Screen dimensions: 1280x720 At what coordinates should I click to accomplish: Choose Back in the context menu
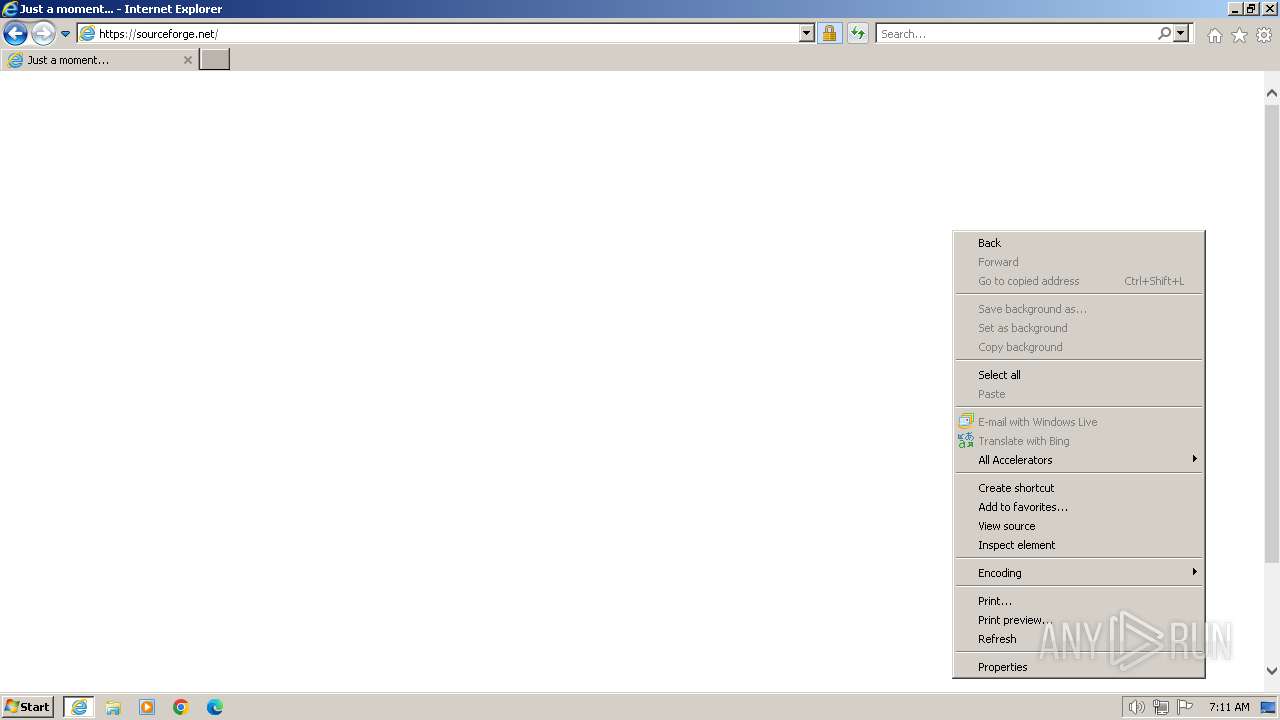pos(1079,243)
